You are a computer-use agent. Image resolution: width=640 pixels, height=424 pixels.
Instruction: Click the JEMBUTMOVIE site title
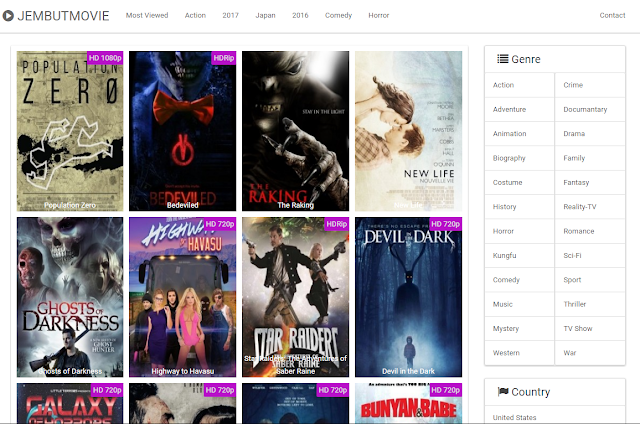[x=63, y=16]
